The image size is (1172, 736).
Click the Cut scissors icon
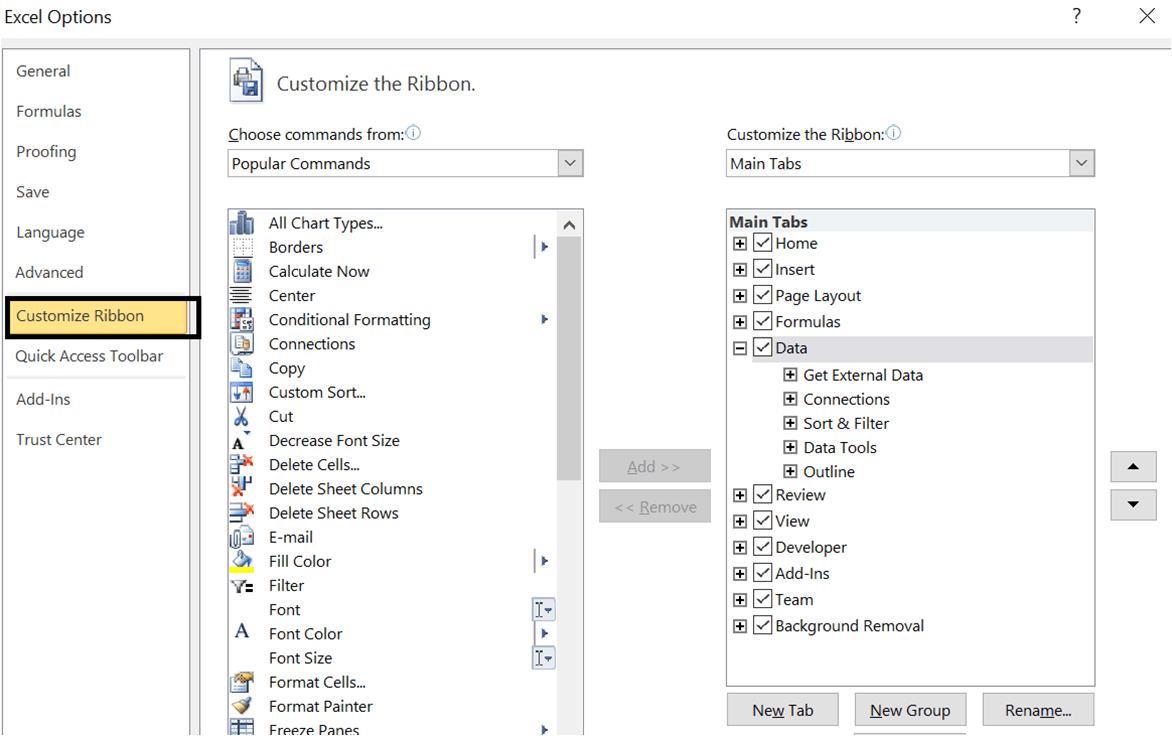[x=241, y=416]
